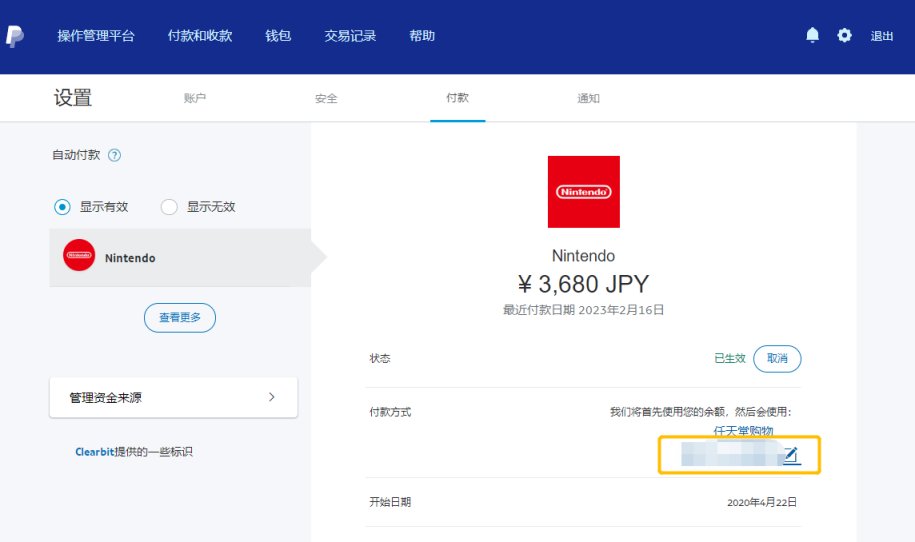Click the 2020年4月22日 start date

pos(762,502)
